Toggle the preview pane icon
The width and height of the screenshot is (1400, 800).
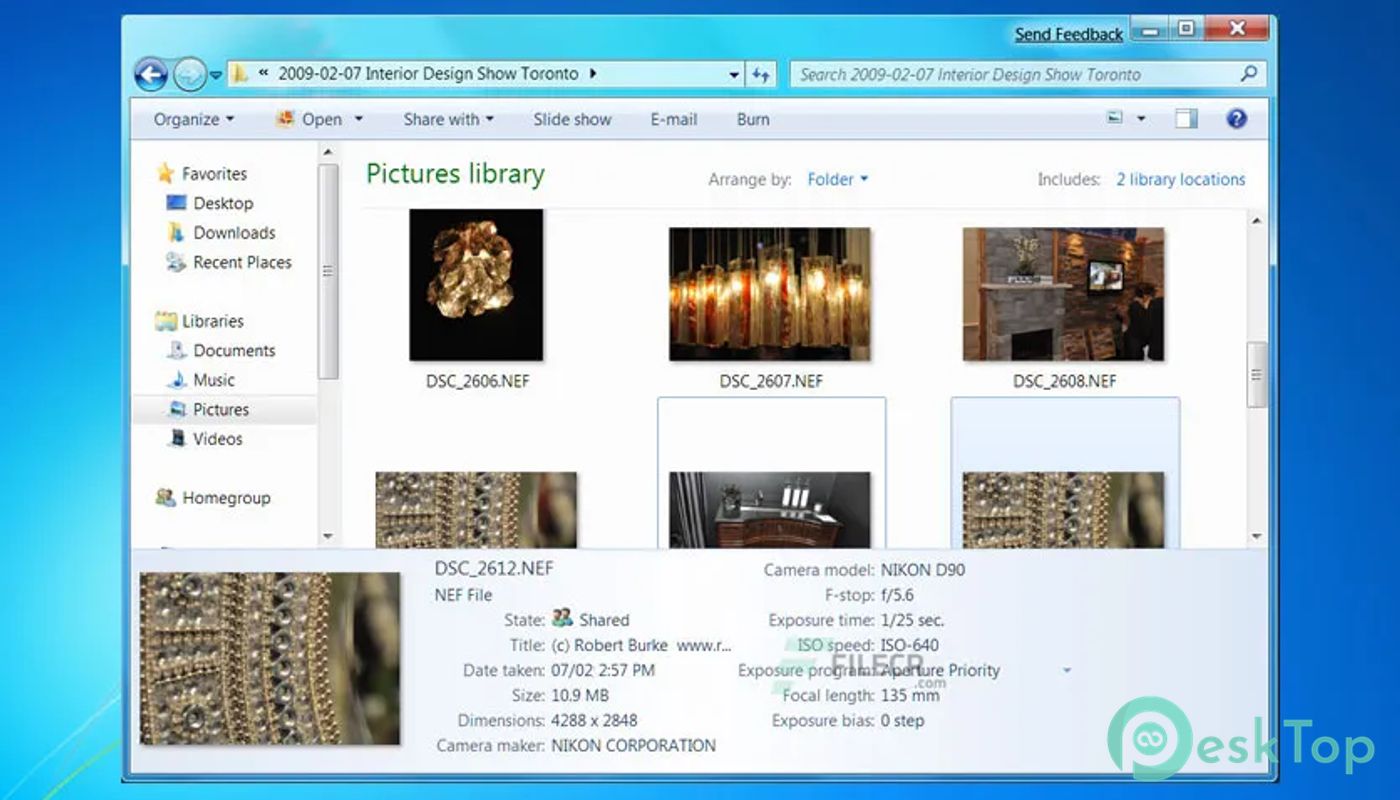(1186, 119)
